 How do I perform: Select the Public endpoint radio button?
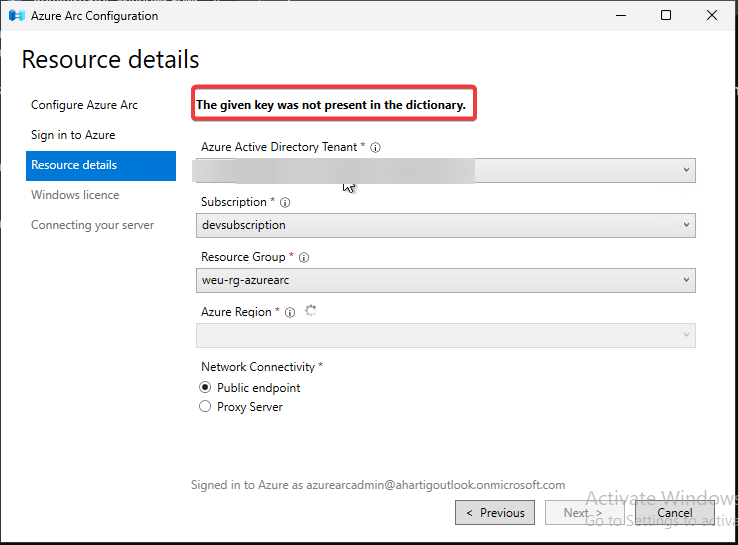205,387
